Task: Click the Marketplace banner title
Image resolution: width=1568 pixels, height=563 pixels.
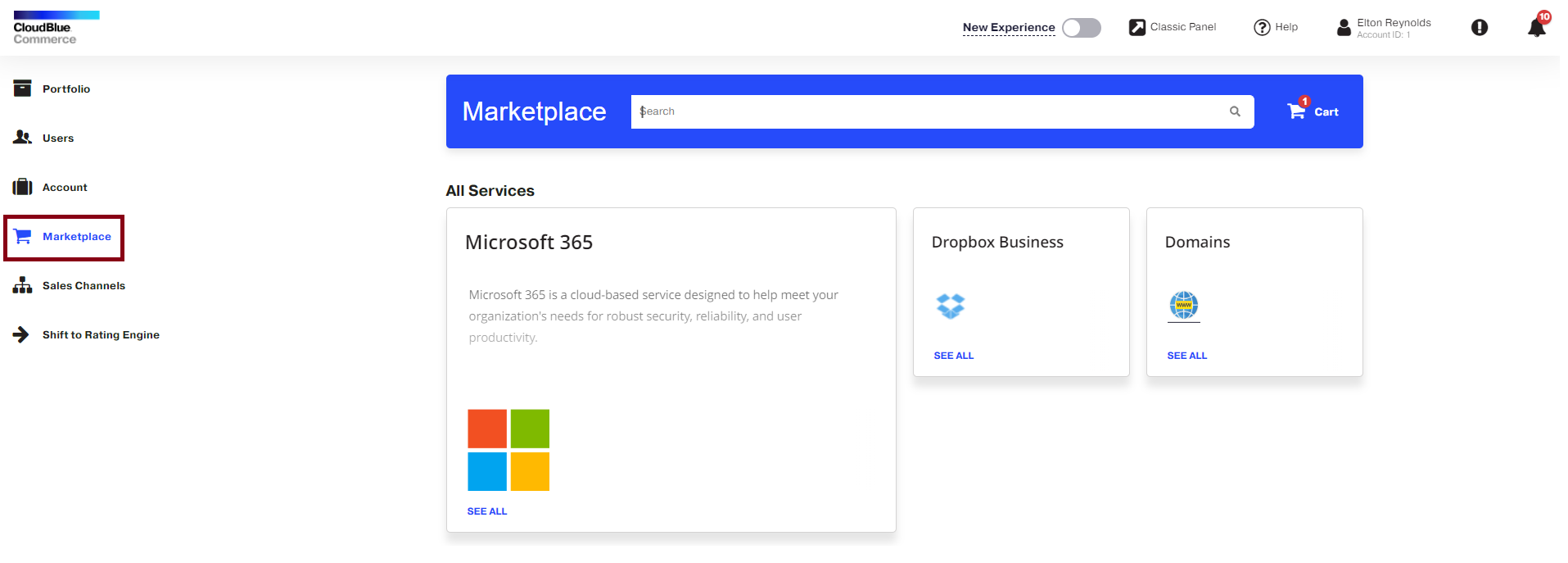Action: pos(534,111)
